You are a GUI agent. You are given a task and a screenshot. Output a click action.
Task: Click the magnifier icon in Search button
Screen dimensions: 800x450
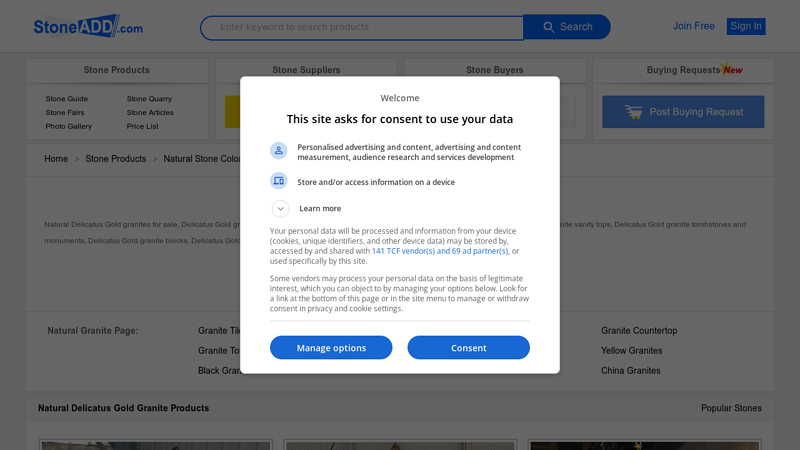[x=547, y=27]
